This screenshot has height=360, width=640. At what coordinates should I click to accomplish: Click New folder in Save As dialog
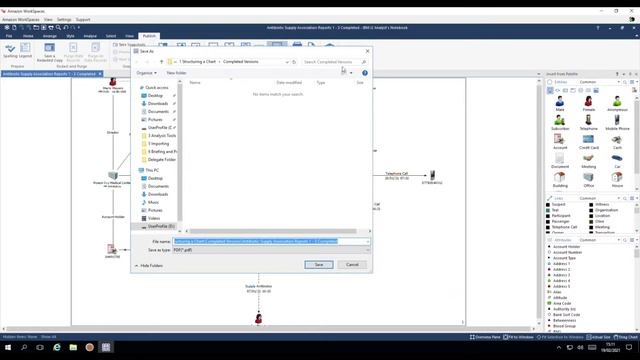176,73
